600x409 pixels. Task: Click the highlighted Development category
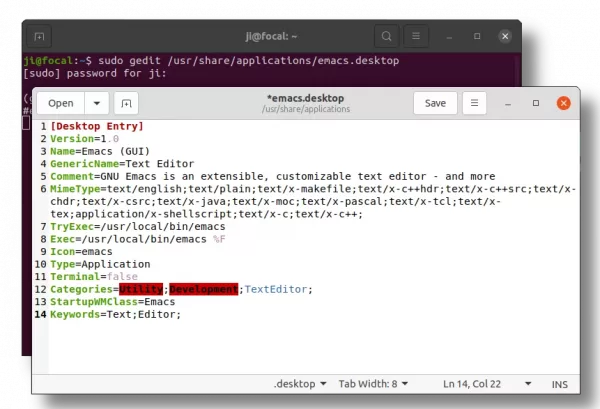click(x=204, y=289)
